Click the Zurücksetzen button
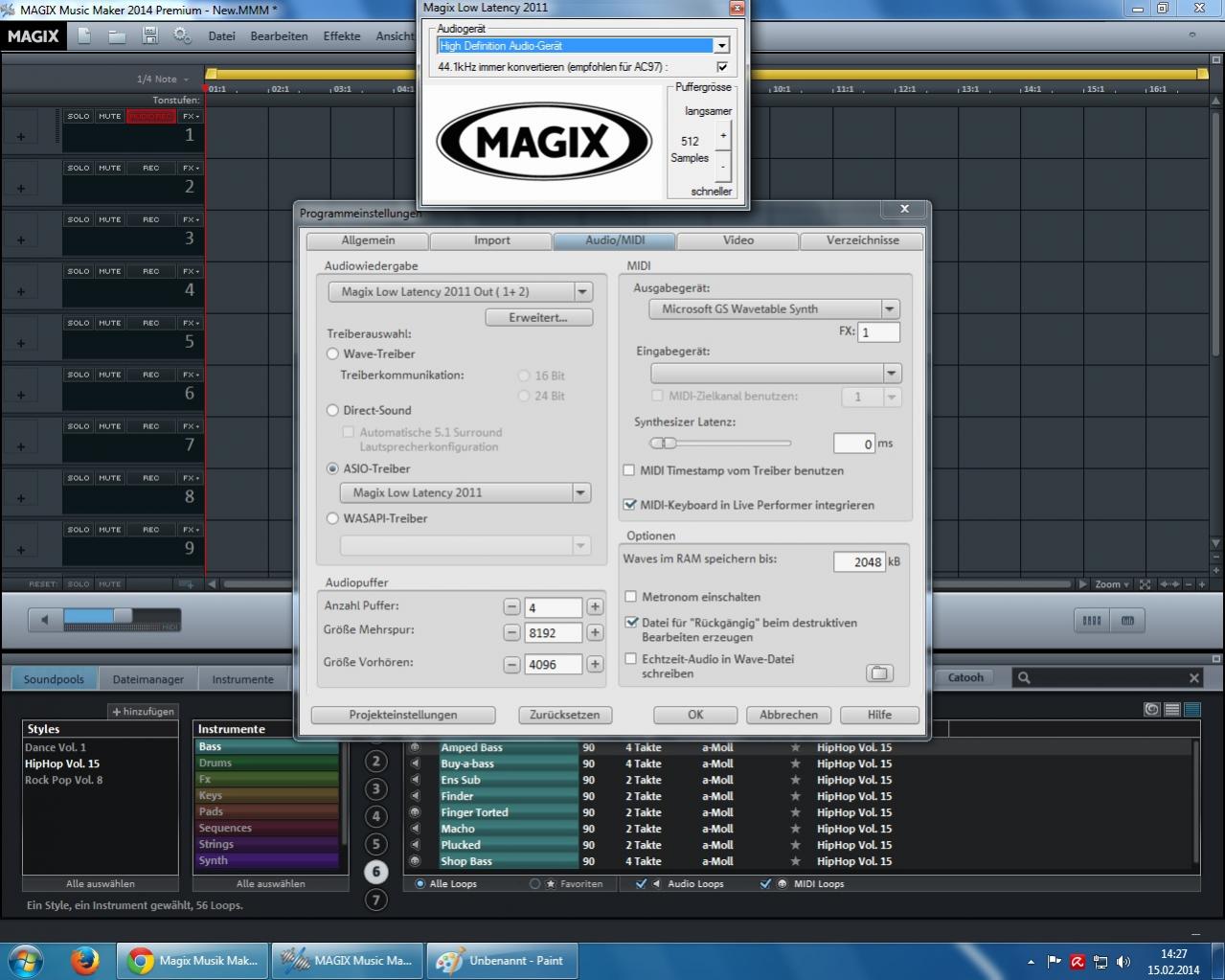 565,715
